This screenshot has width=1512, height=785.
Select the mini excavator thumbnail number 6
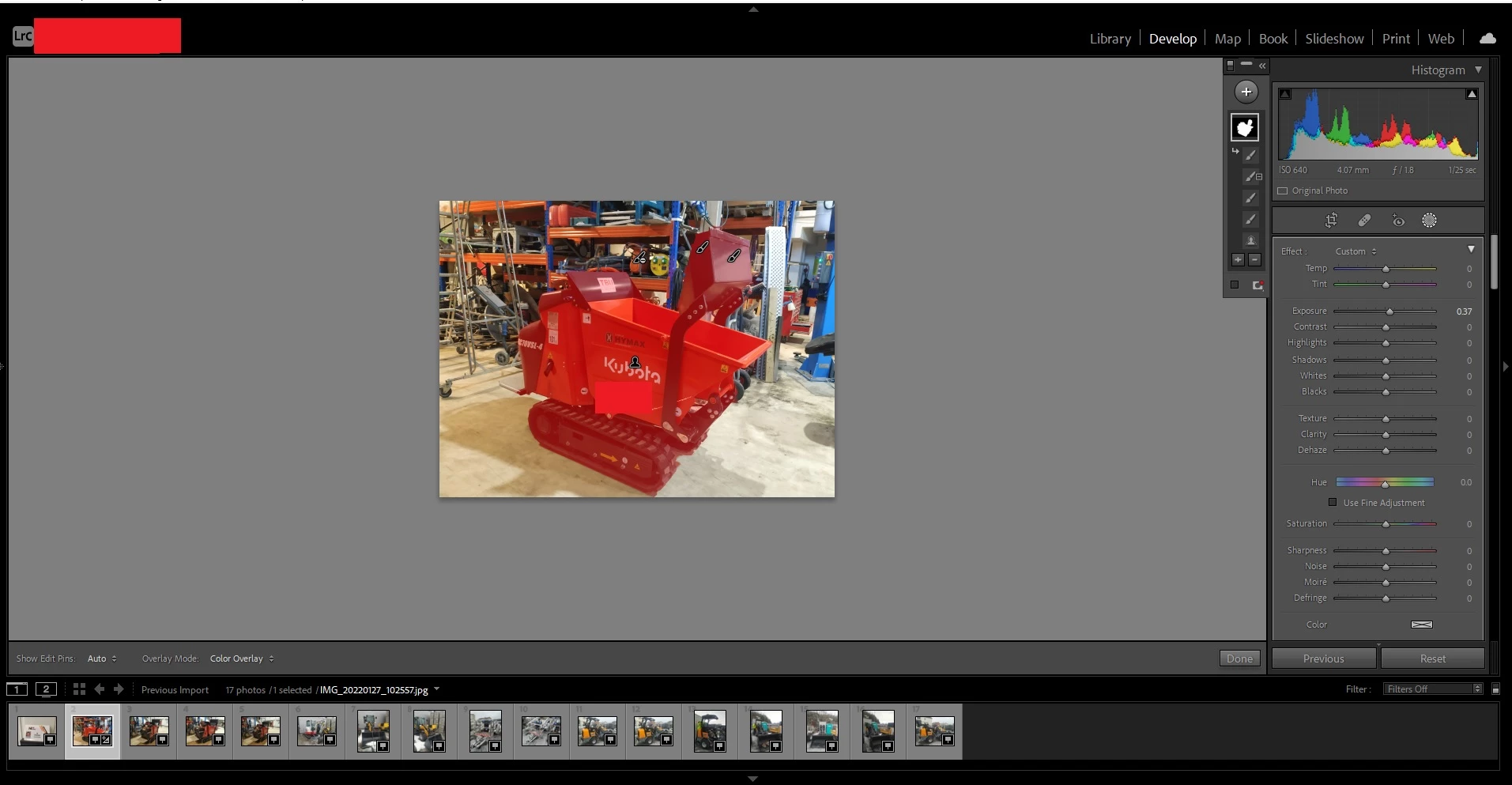point(317,731)
